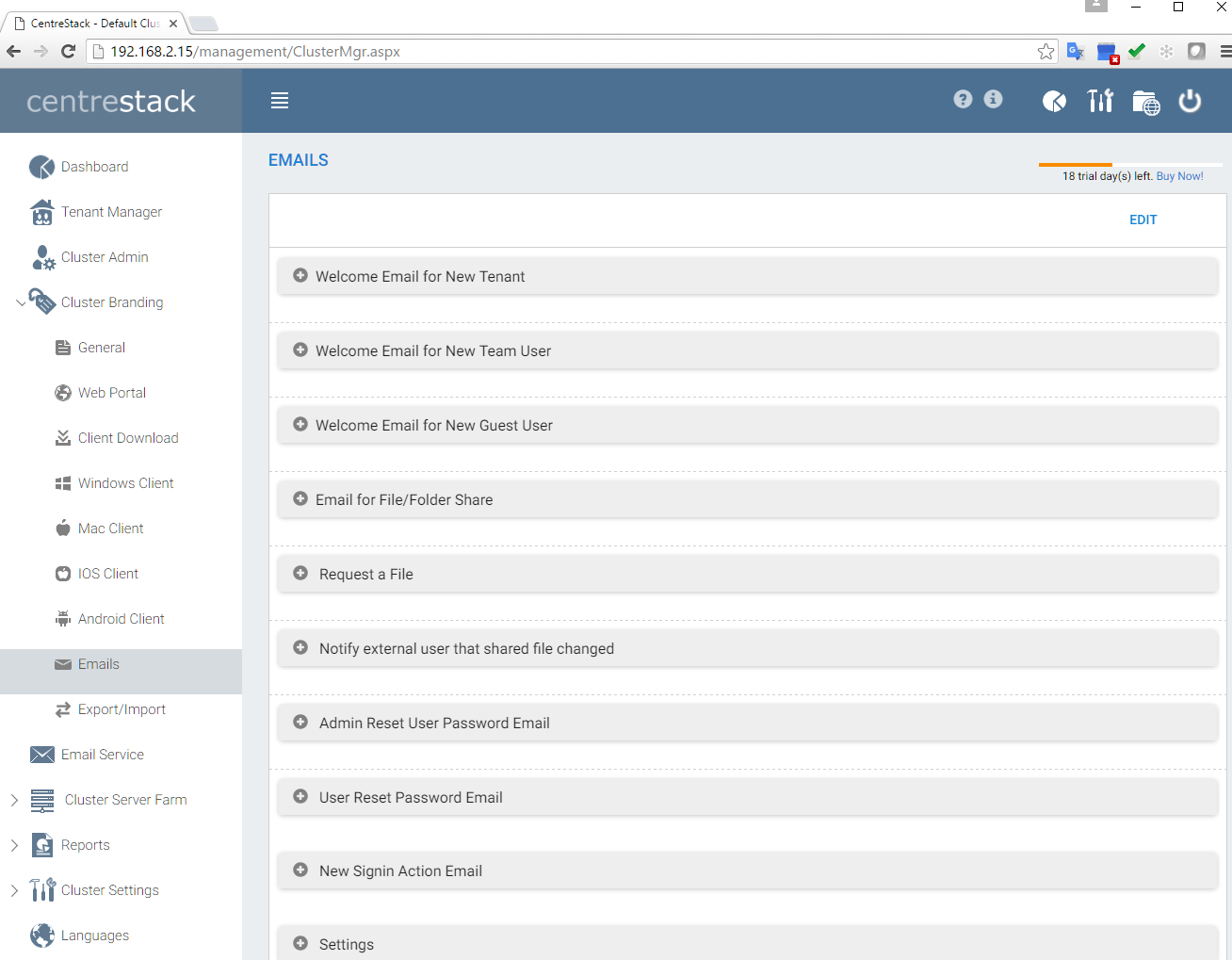Screen dimensions: 1232x960
Task: Click the centrestack logo
Action: tap(111, 101)
